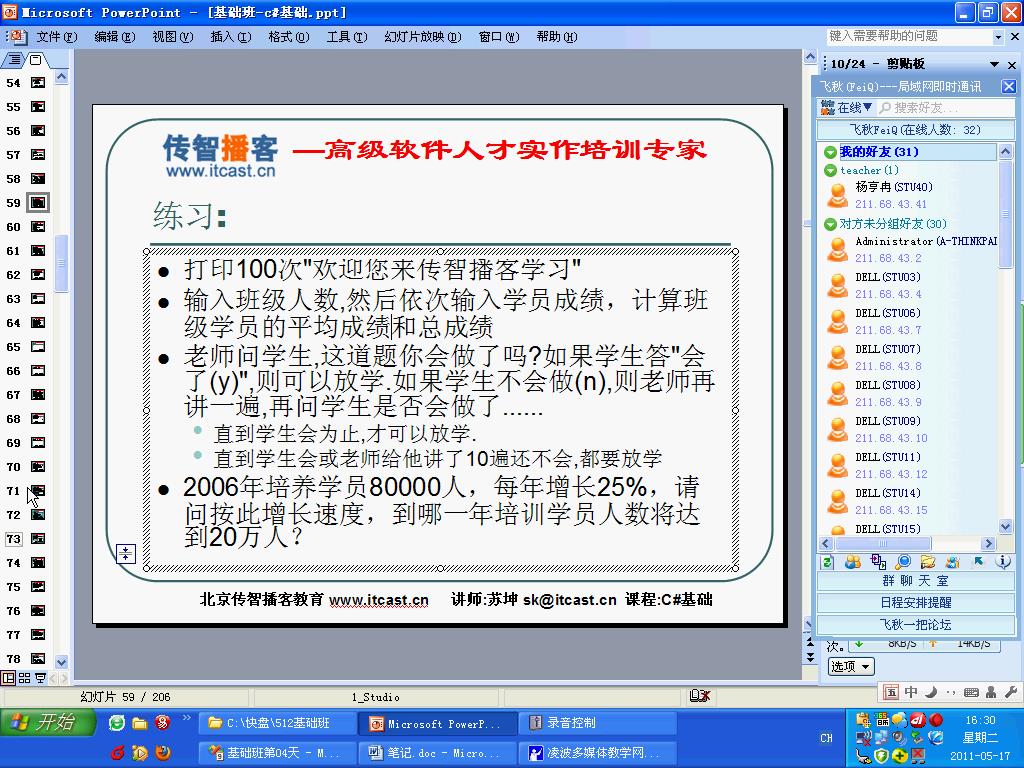The height and width of the screenshot is (768, 1024).
Task: Switch to C:\快盘\512基础班 taskbar window
Action: [x=278, y=723]
